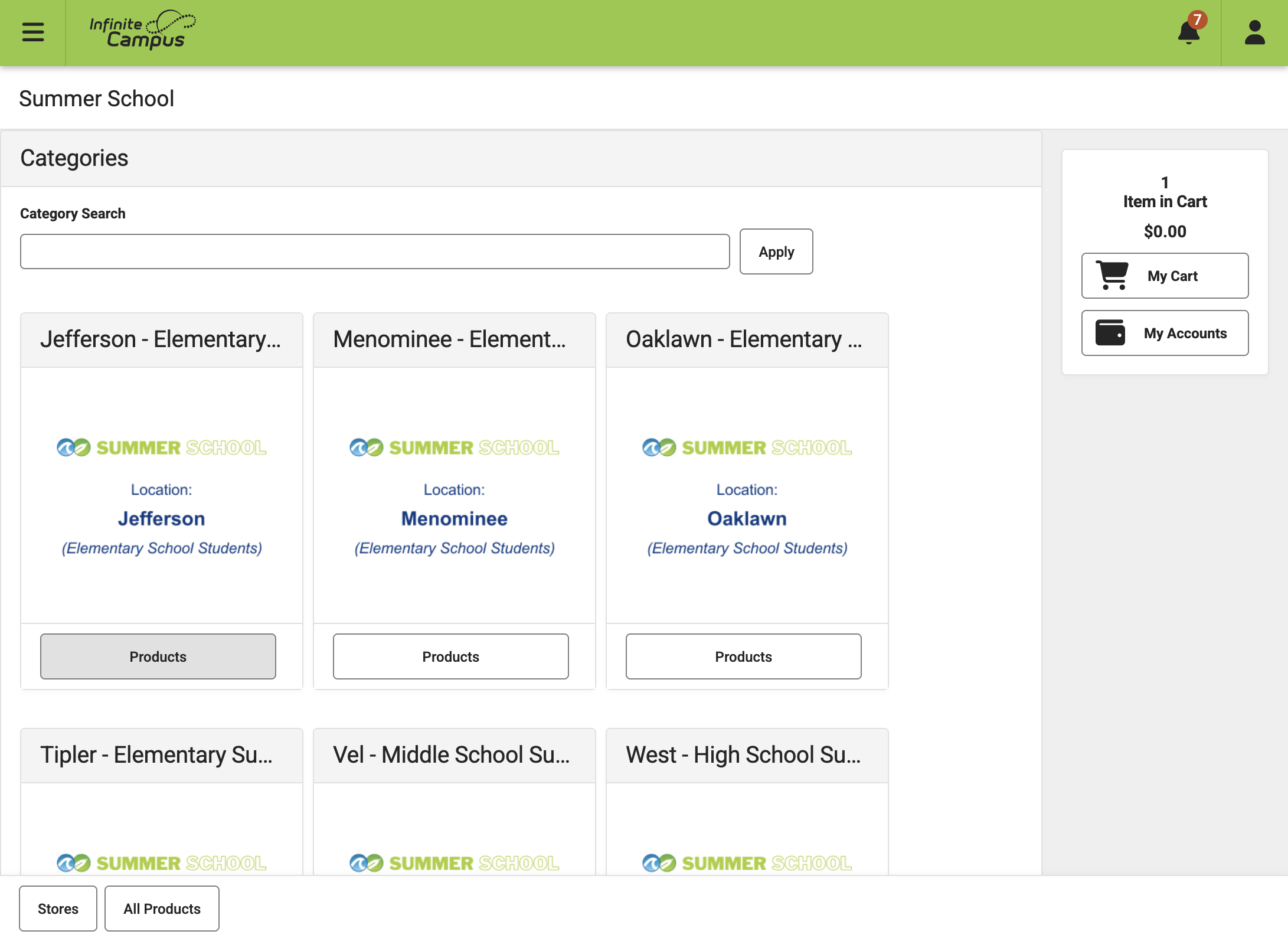1288x941 pixels.
Task: Click the '1 Item in Cart' text
Action: tap(1165, 192)
